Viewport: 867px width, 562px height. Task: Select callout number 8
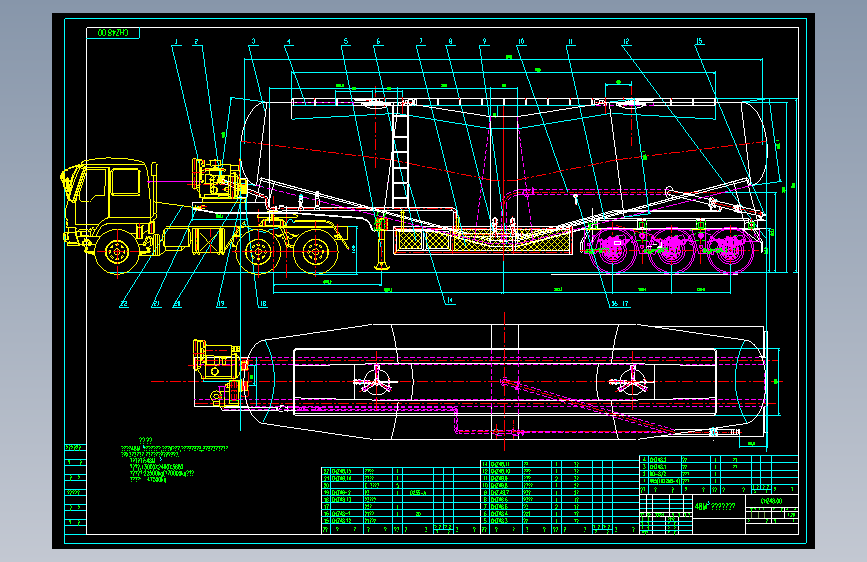[x=451, y=42]
